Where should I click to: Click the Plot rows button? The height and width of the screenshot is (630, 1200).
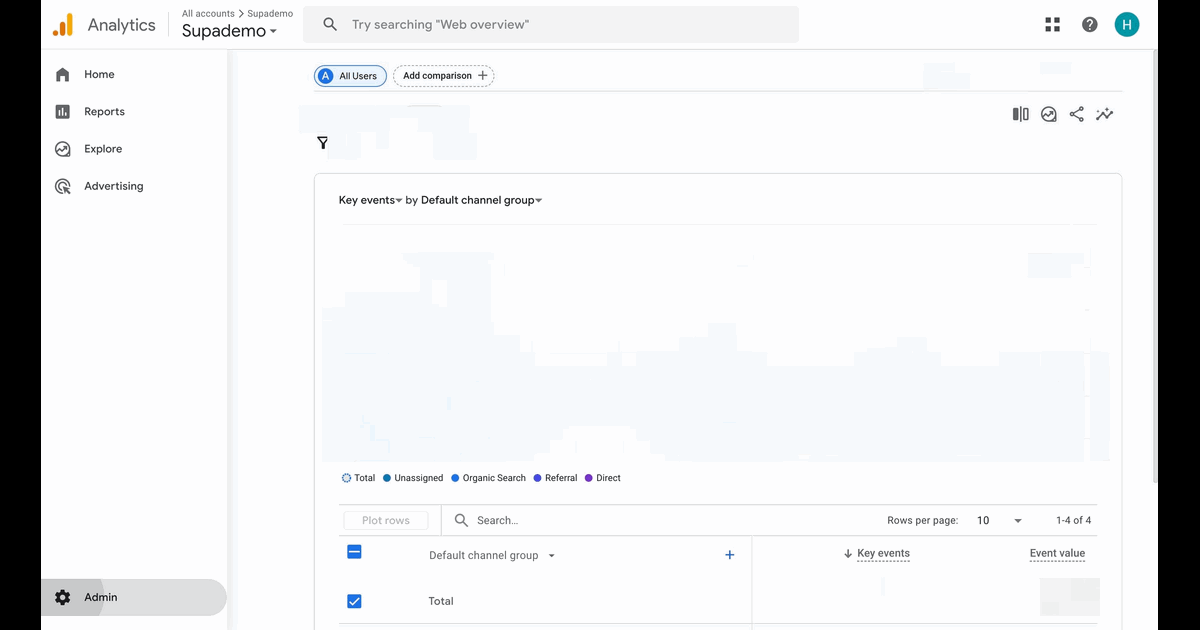point(386,520)
